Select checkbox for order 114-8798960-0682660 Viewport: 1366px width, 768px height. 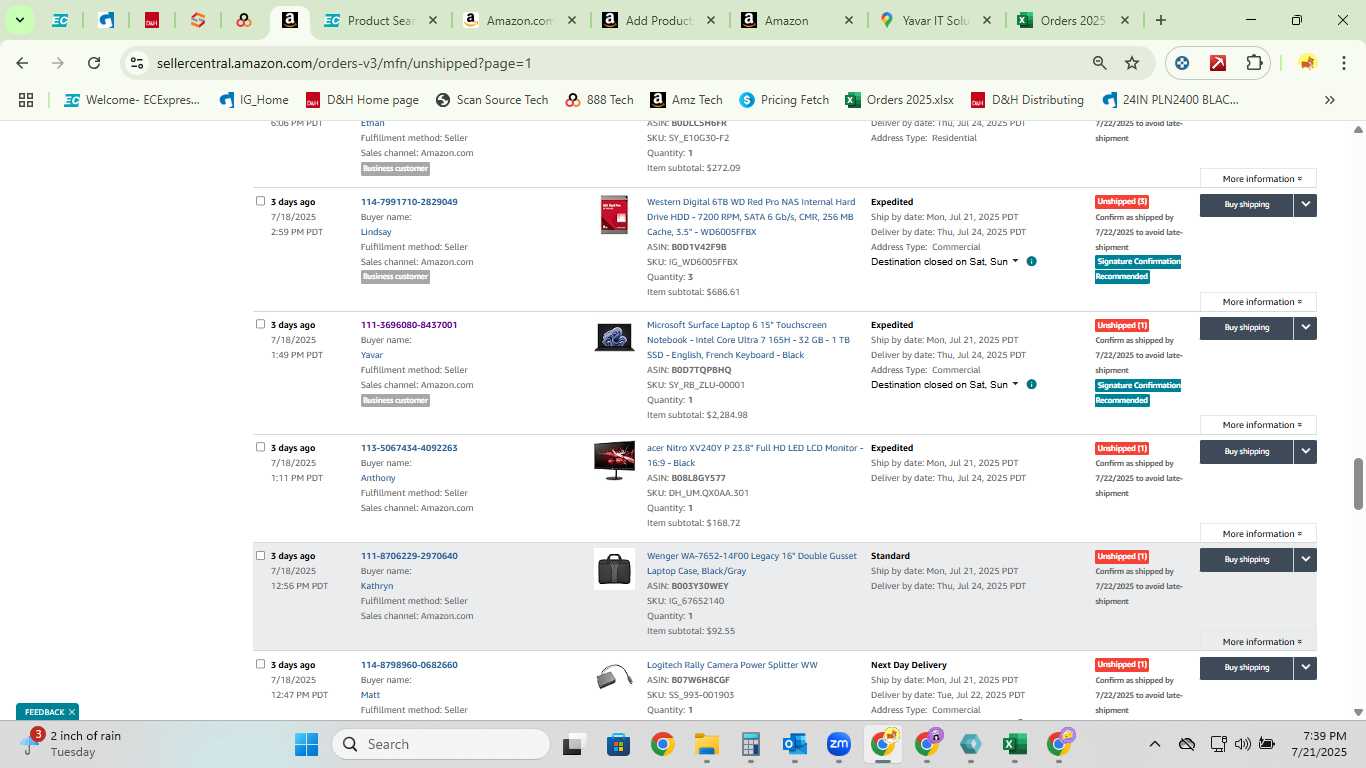click(260, 664)
